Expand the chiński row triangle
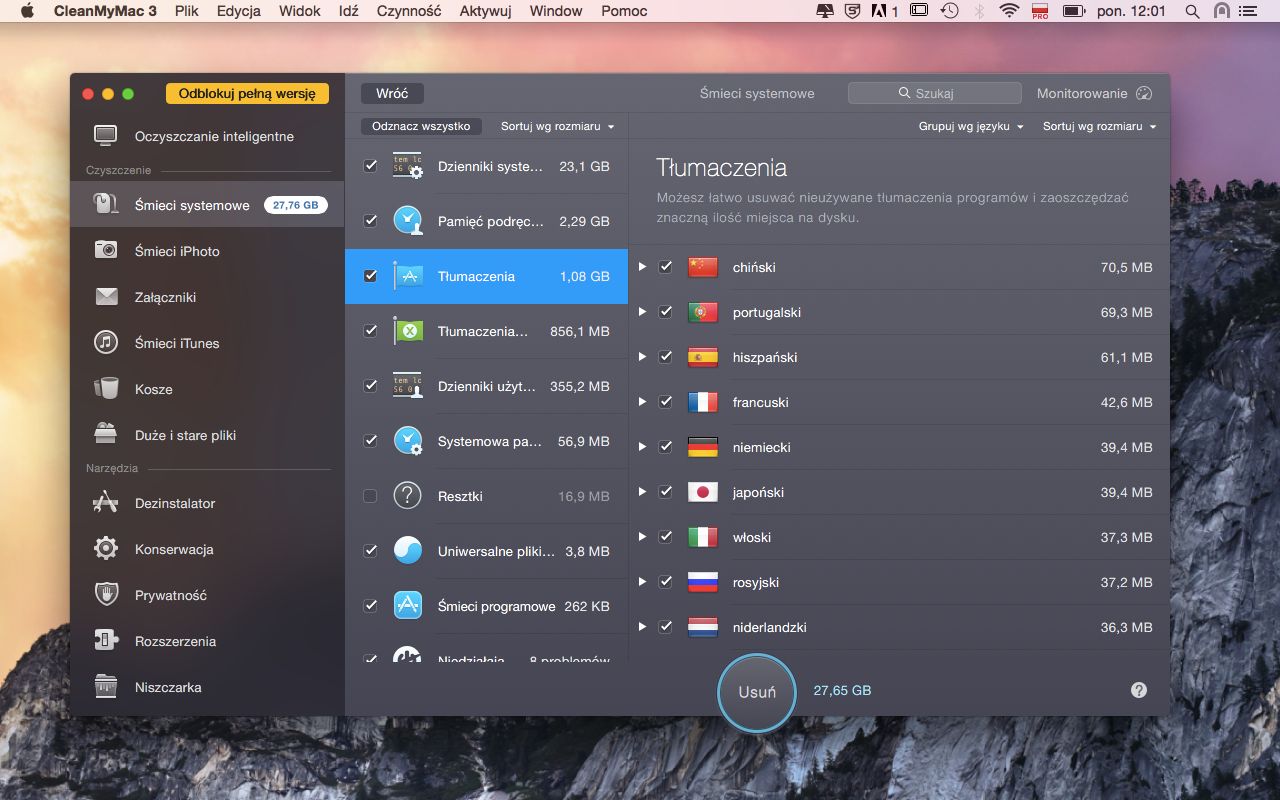The height and width of the screenshot is (800, 1280). click(643, 267)
